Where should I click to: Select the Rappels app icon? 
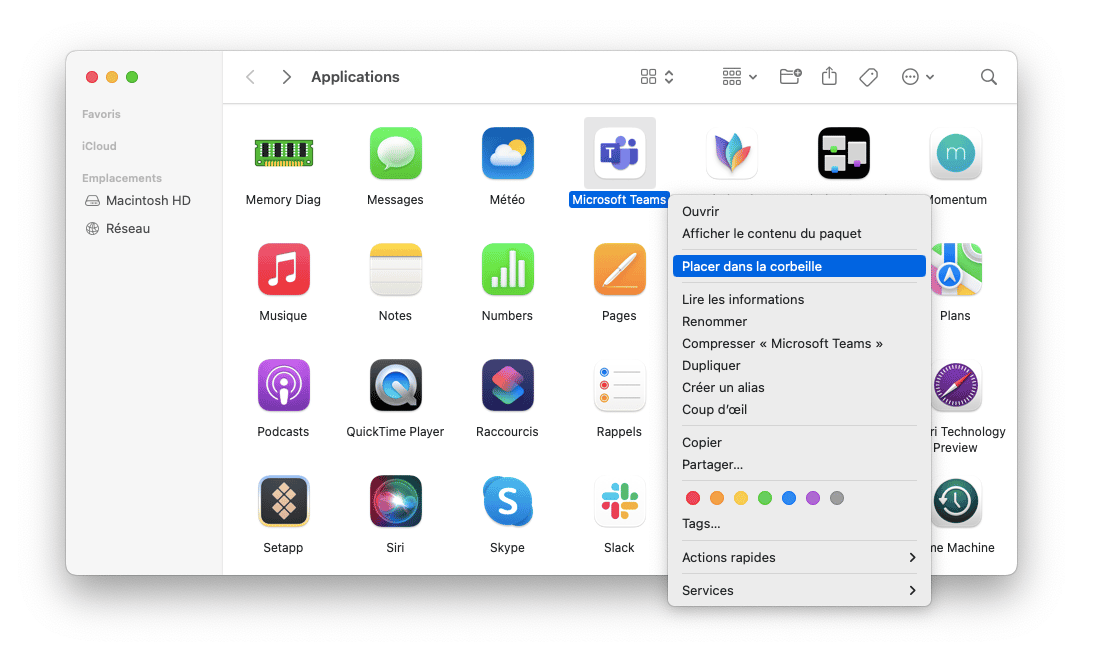coord(620,385)
